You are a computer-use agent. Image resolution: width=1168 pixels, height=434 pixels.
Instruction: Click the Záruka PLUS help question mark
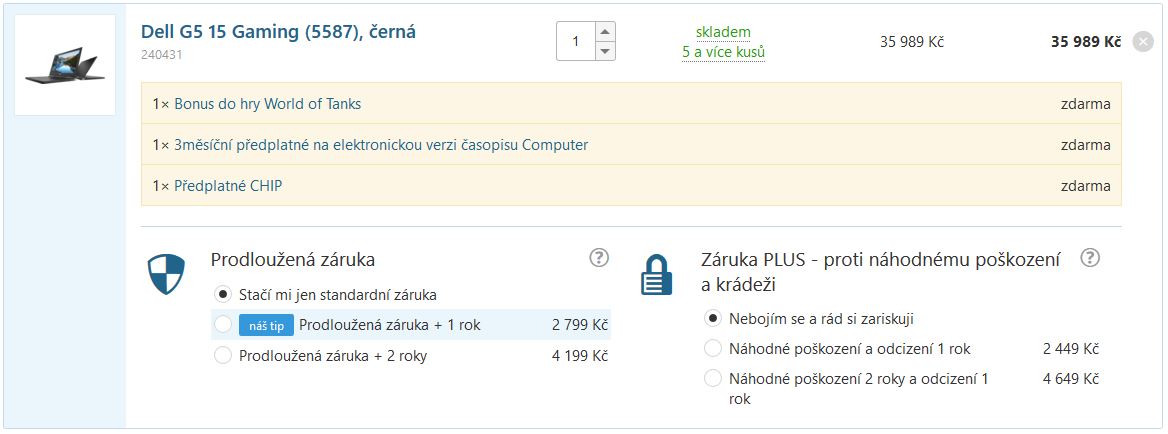pyautogui.click(x=1090, y=258)
